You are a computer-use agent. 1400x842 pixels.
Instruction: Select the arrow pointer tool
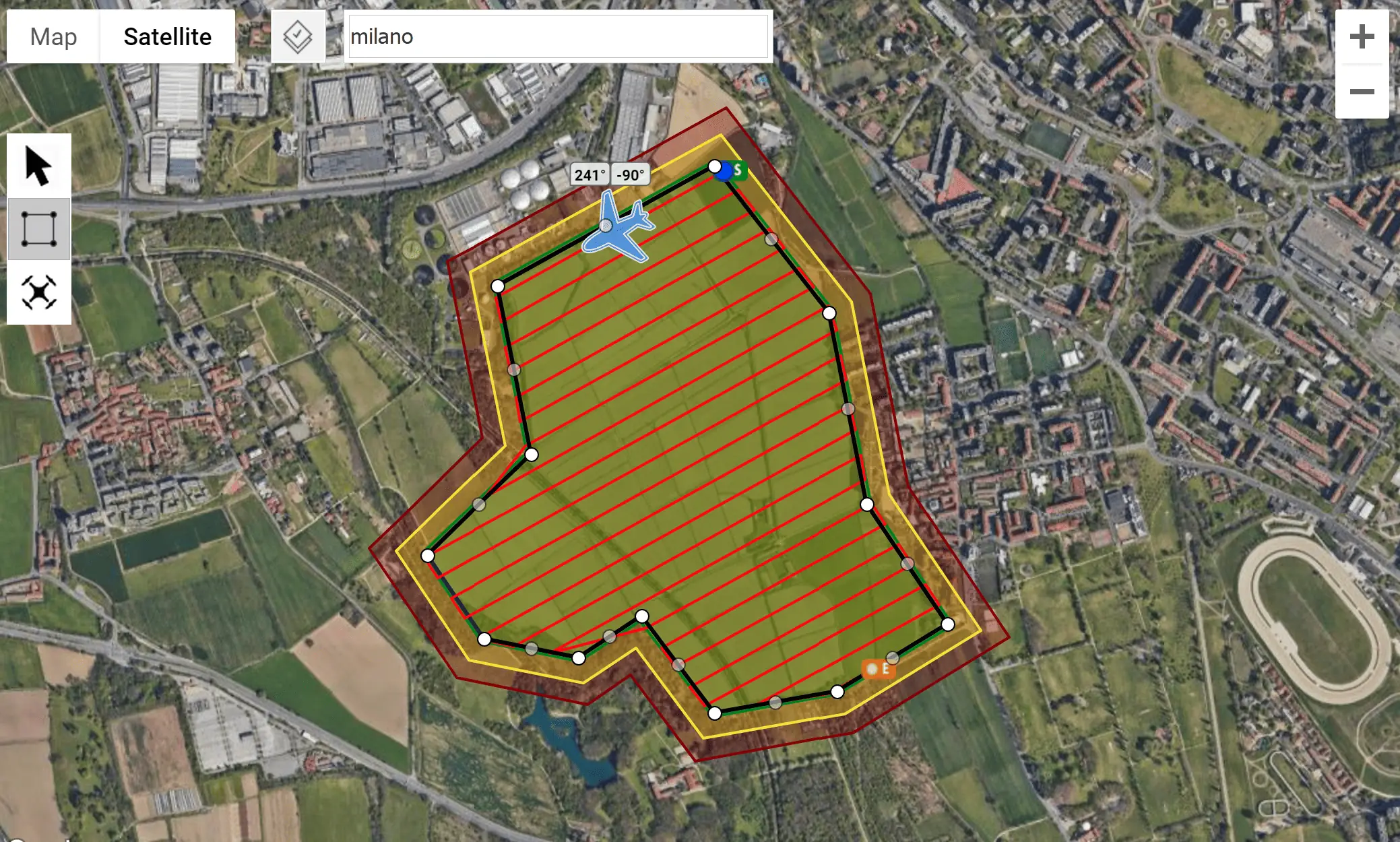click(38, 166)
